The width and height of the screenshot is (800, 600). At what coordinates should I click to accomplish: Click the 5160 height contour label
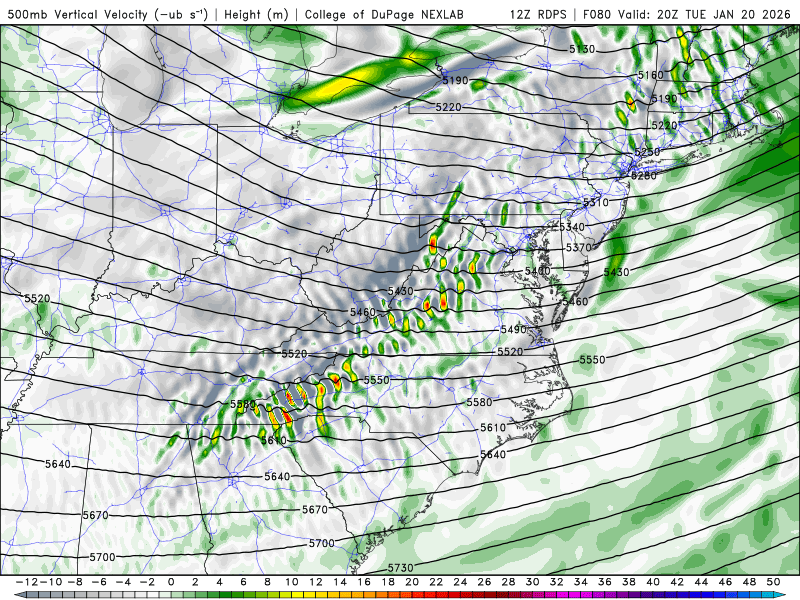pos(651,75)
